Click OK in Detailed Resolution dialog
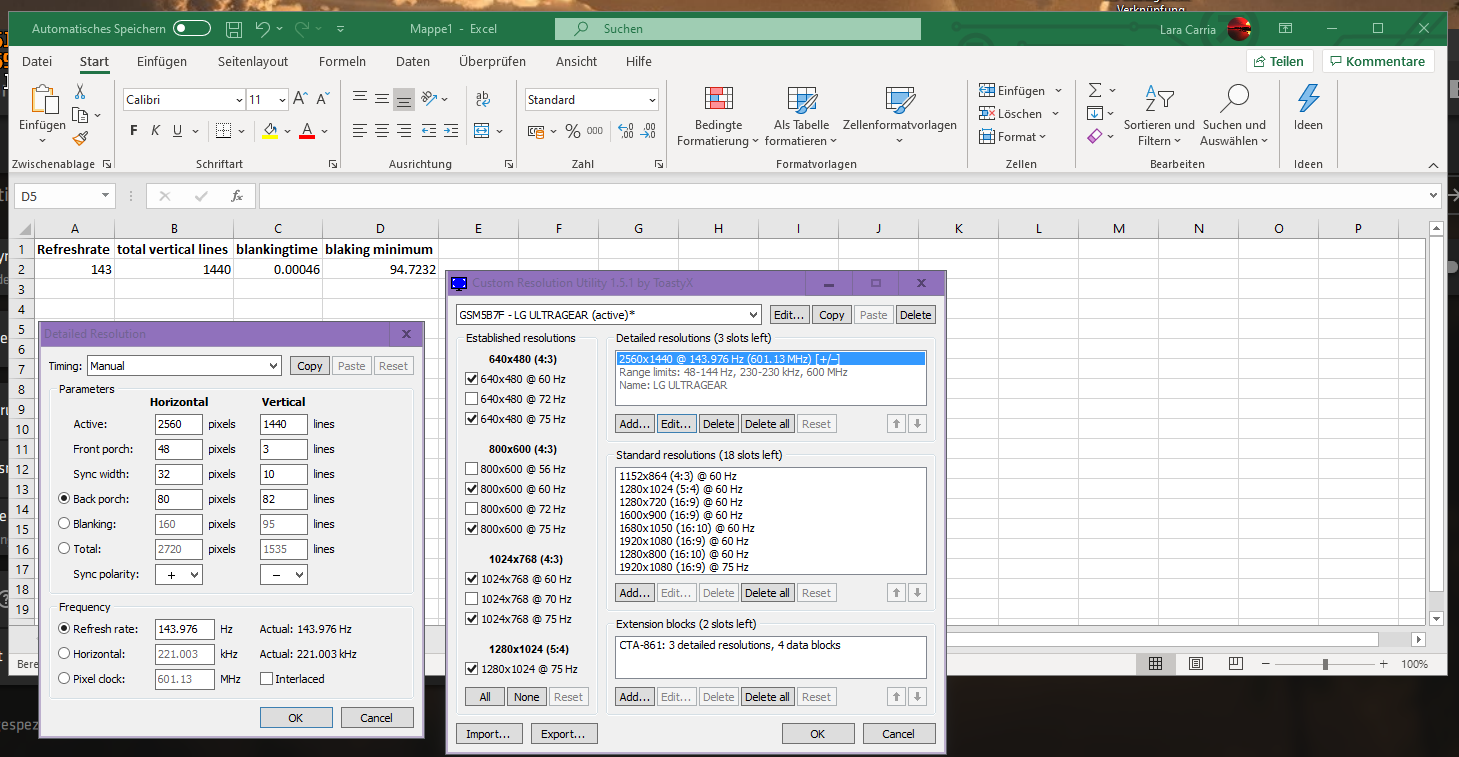The image size is (1459, 757). [296, 717]
